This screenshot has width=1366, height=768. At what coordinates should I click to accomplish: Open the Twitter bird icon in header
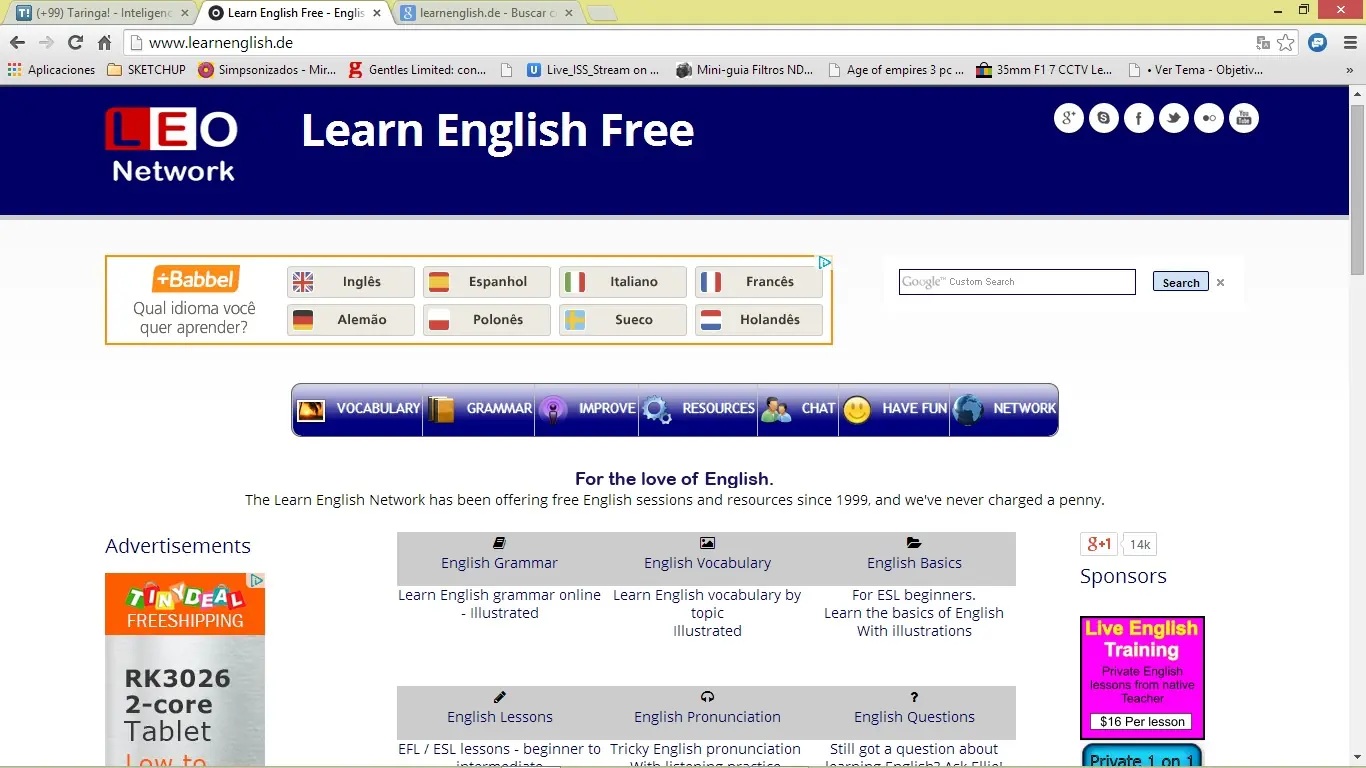pyautogui.click(x=1174, y=118)
